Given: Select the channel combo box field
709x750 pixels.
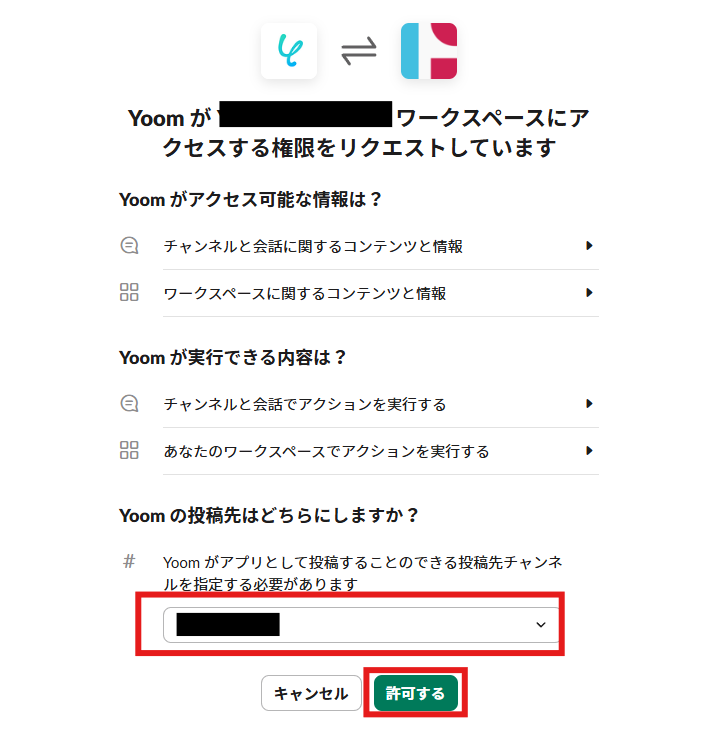Looking at the screenshot, I should coord(361,625).
